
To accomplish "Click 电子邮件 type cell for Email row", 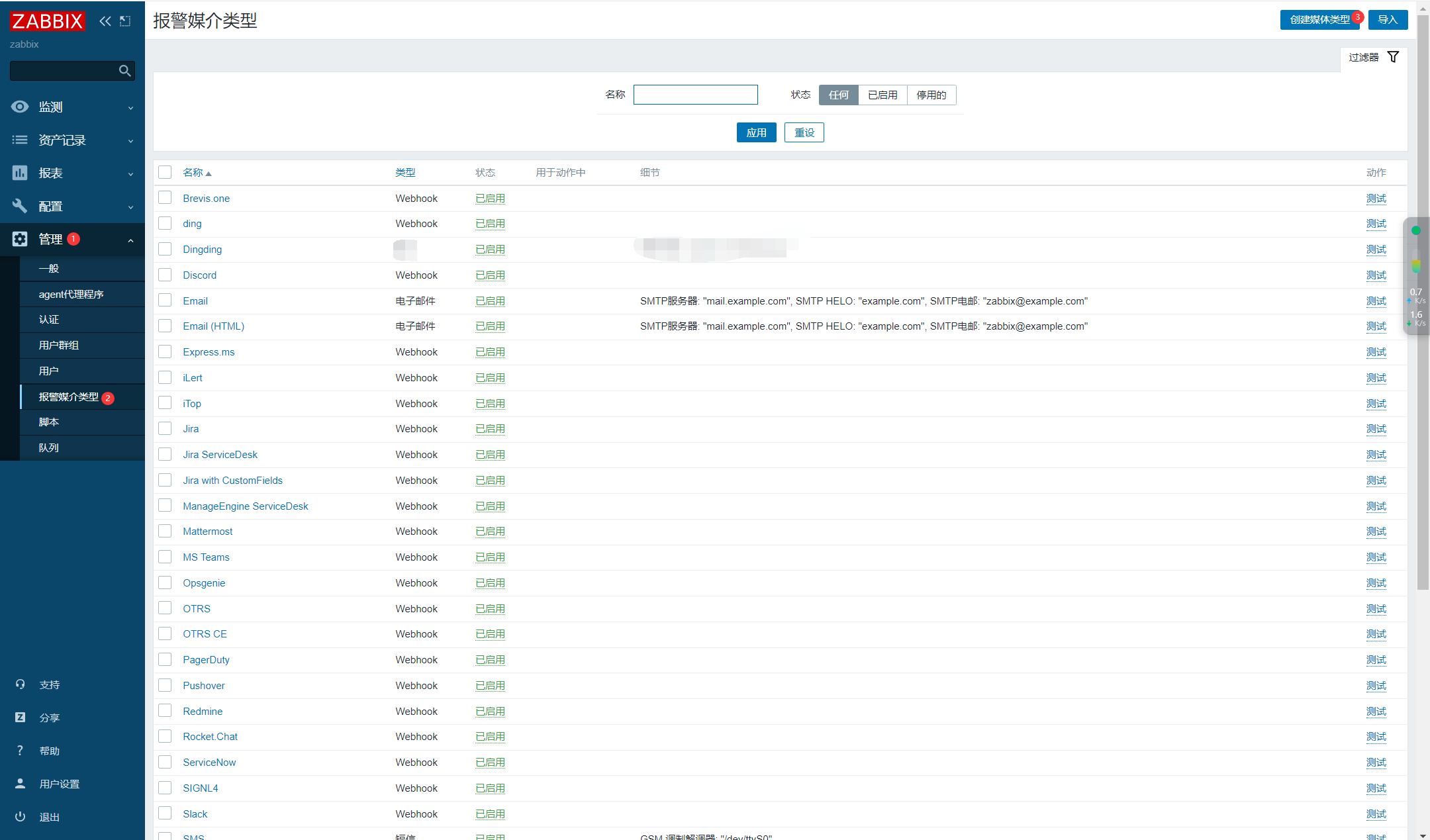I will coord(415,301).
